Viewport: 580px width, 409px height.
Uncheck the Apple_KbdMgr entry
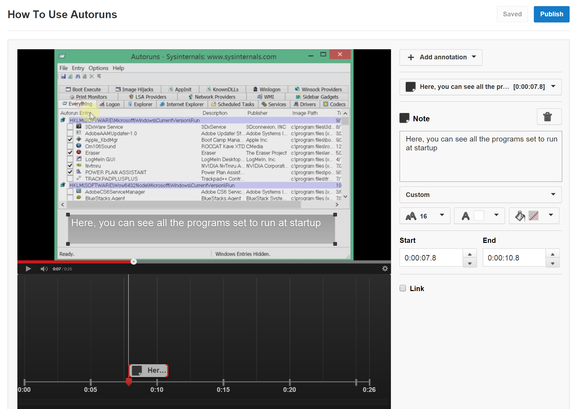[70, 140]
